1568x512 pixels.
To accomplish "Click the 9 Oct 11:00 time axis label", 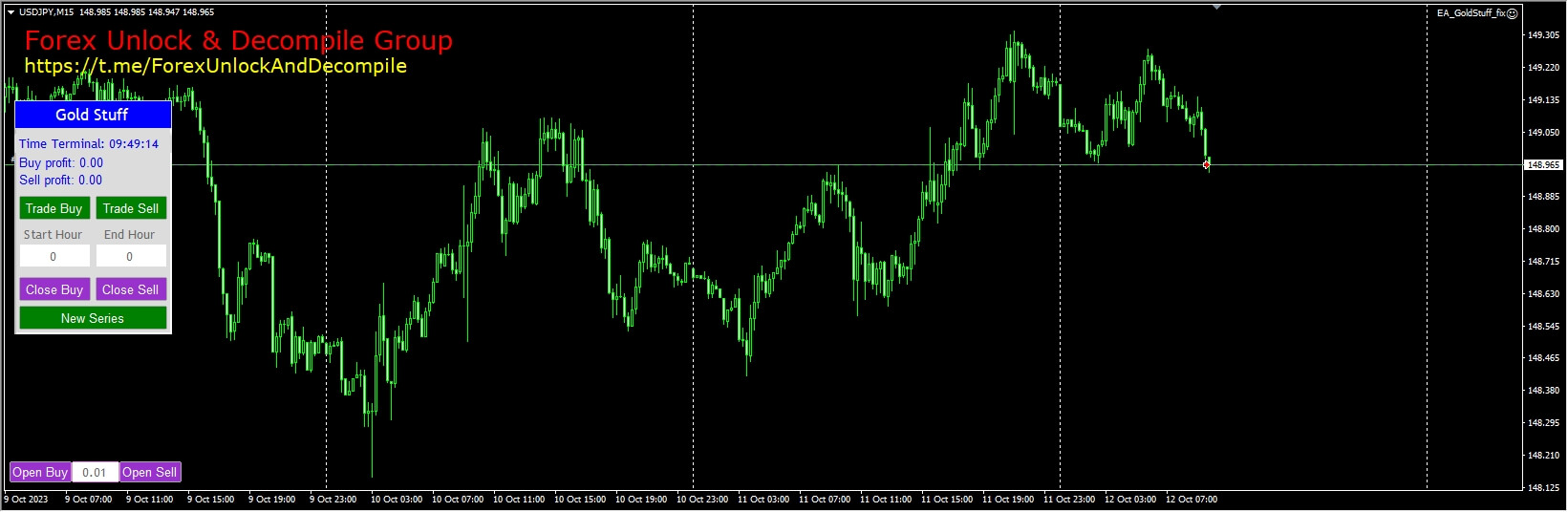I will pyautogui.click(x=149, y=500).
